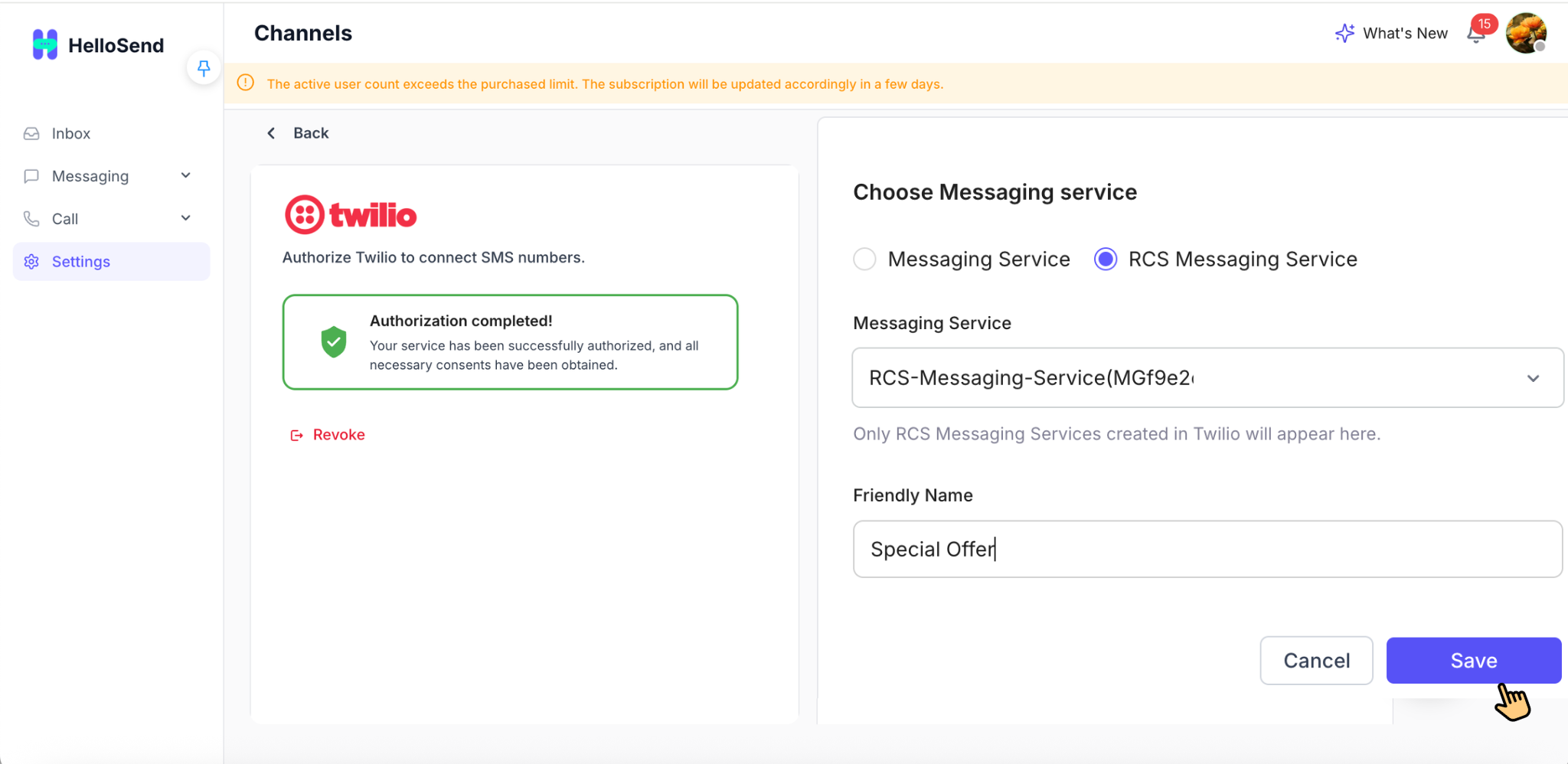The height and width of the screenshot is (764, 1568).
Task: Click the back arrow chevron
Action: (x=271, y=133)
